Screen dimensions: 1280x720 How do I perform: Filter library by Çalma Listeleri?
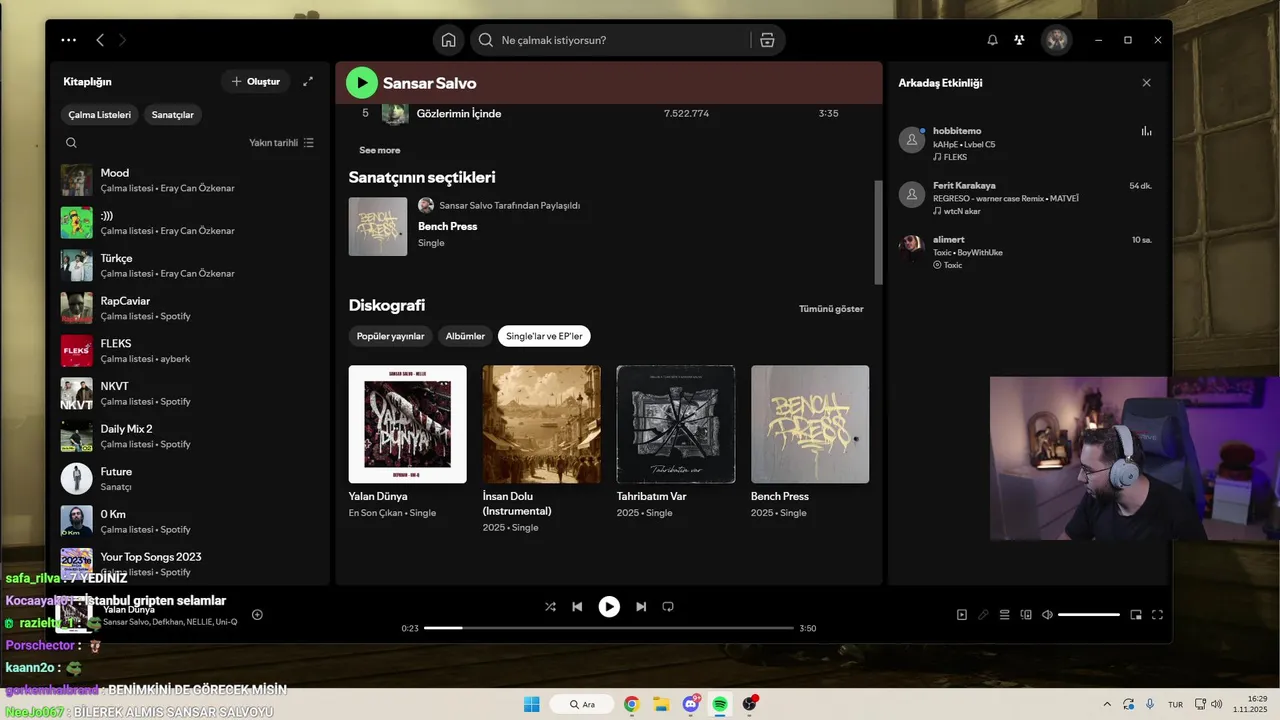100,115
